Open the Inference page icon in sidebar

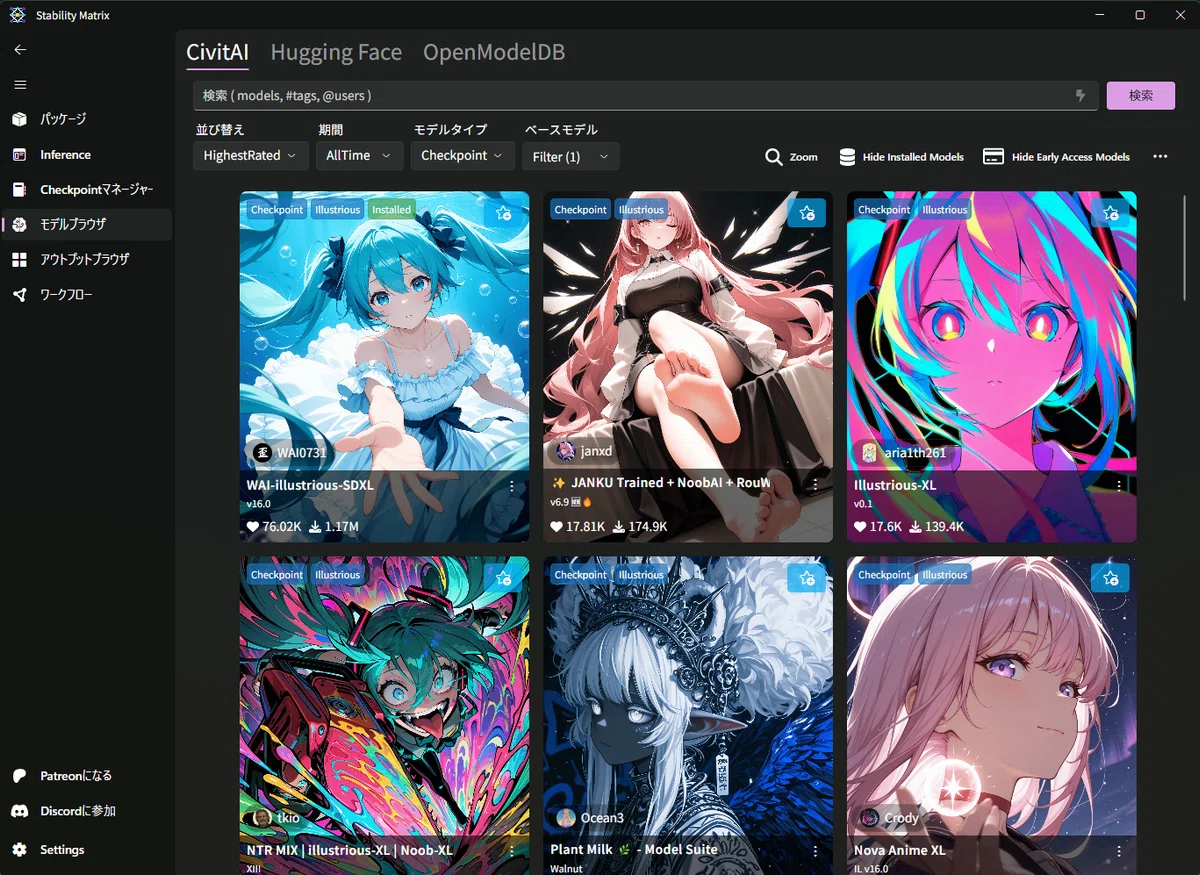point(20,154)
